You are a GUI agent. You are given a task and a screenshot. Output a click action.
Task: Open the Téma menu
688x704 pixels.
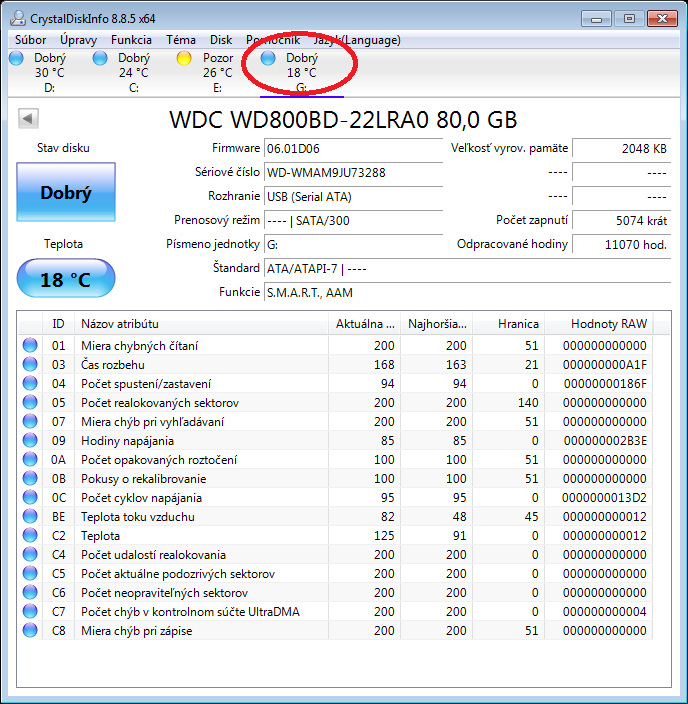181,40
